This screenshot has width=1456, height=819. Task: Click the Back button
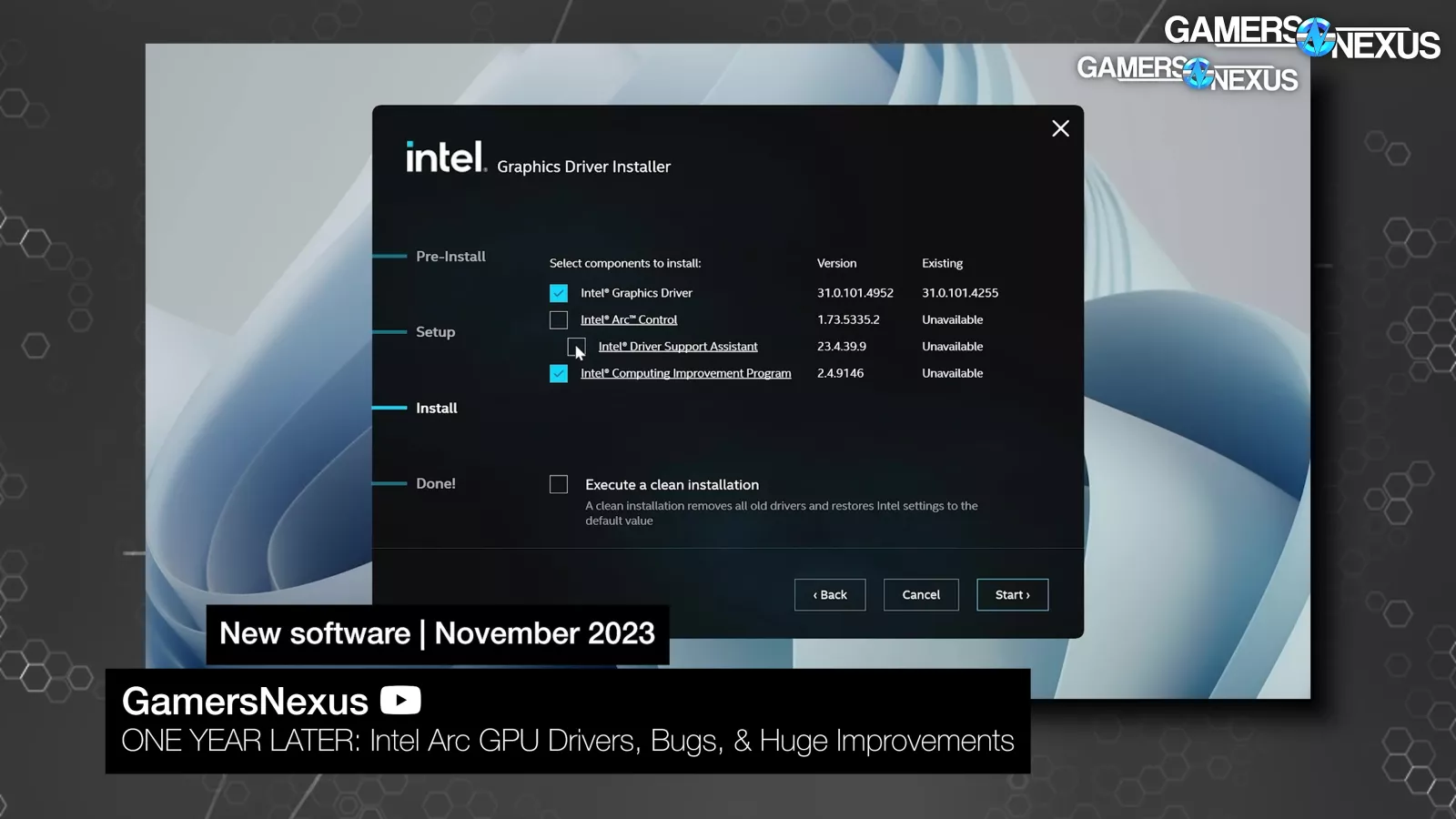coord(829,594)
